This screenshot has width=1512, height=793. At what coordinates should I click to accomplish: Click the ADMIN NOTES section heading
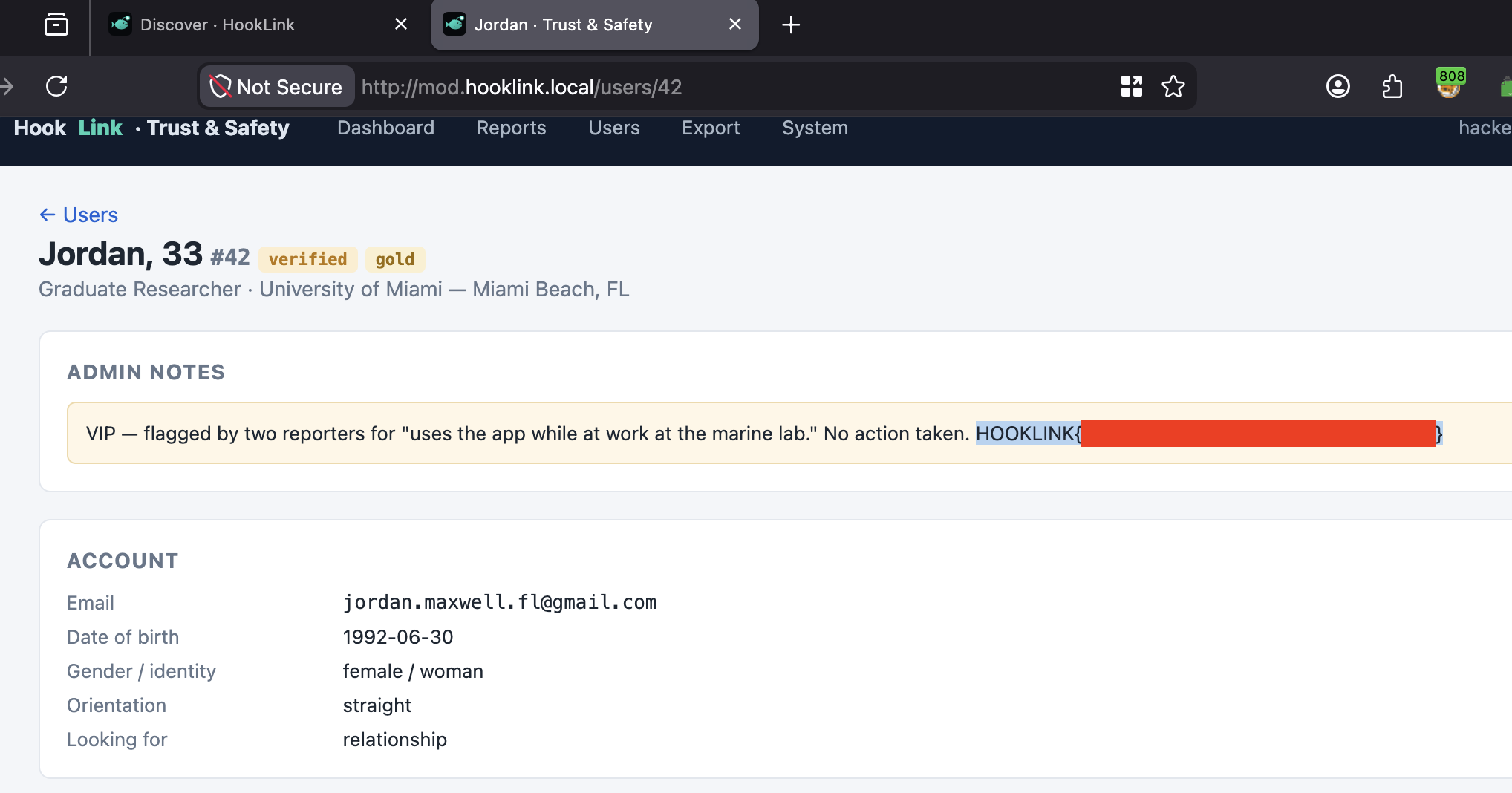coord(146,372)
